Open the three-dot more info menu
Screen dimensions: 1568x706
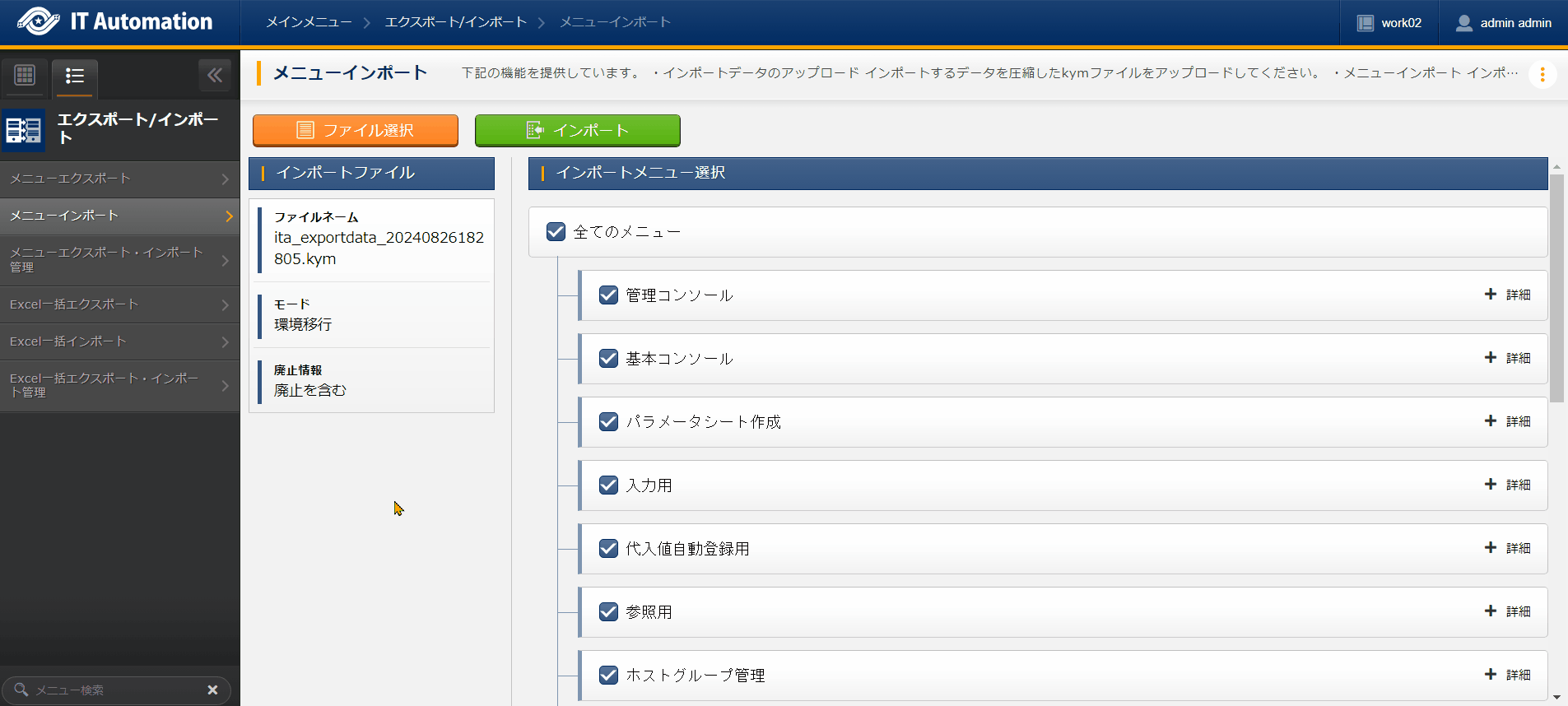click(1542, 75)
